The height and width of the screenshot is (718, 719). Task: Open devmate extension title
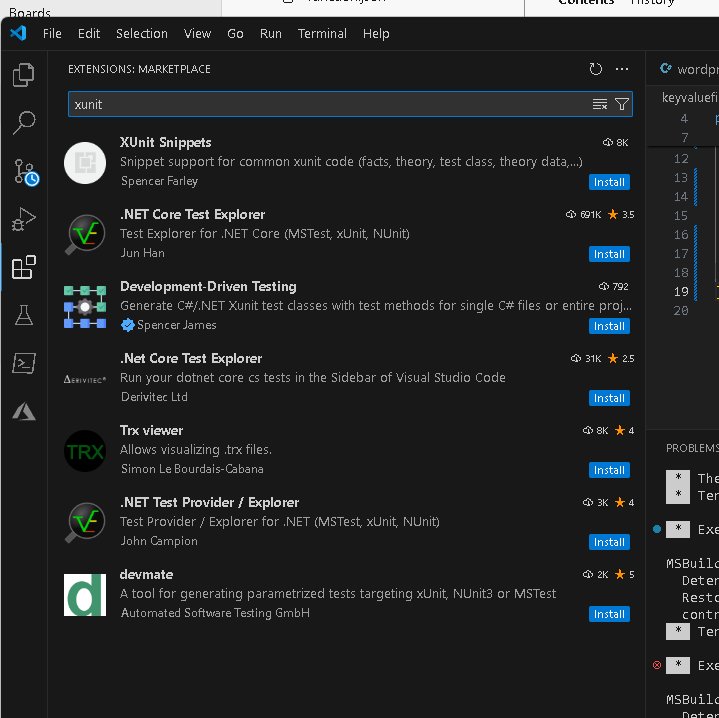click(146, 574)
